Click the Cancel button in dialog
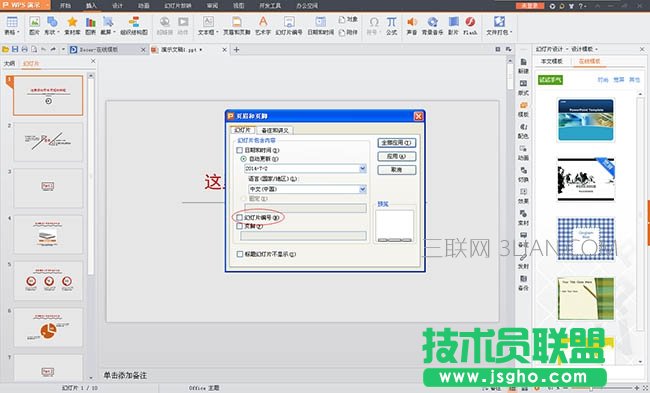Screen dimensions: 650x393 click(397, 170)
